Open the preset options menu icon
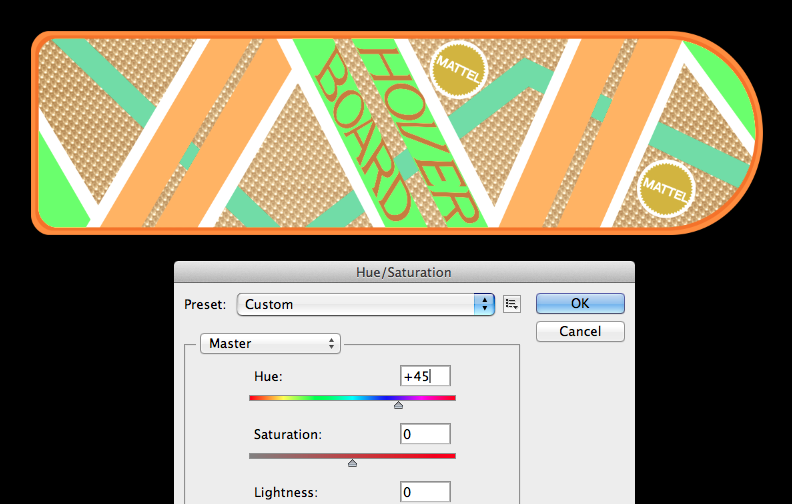 [x=512, y=304]
